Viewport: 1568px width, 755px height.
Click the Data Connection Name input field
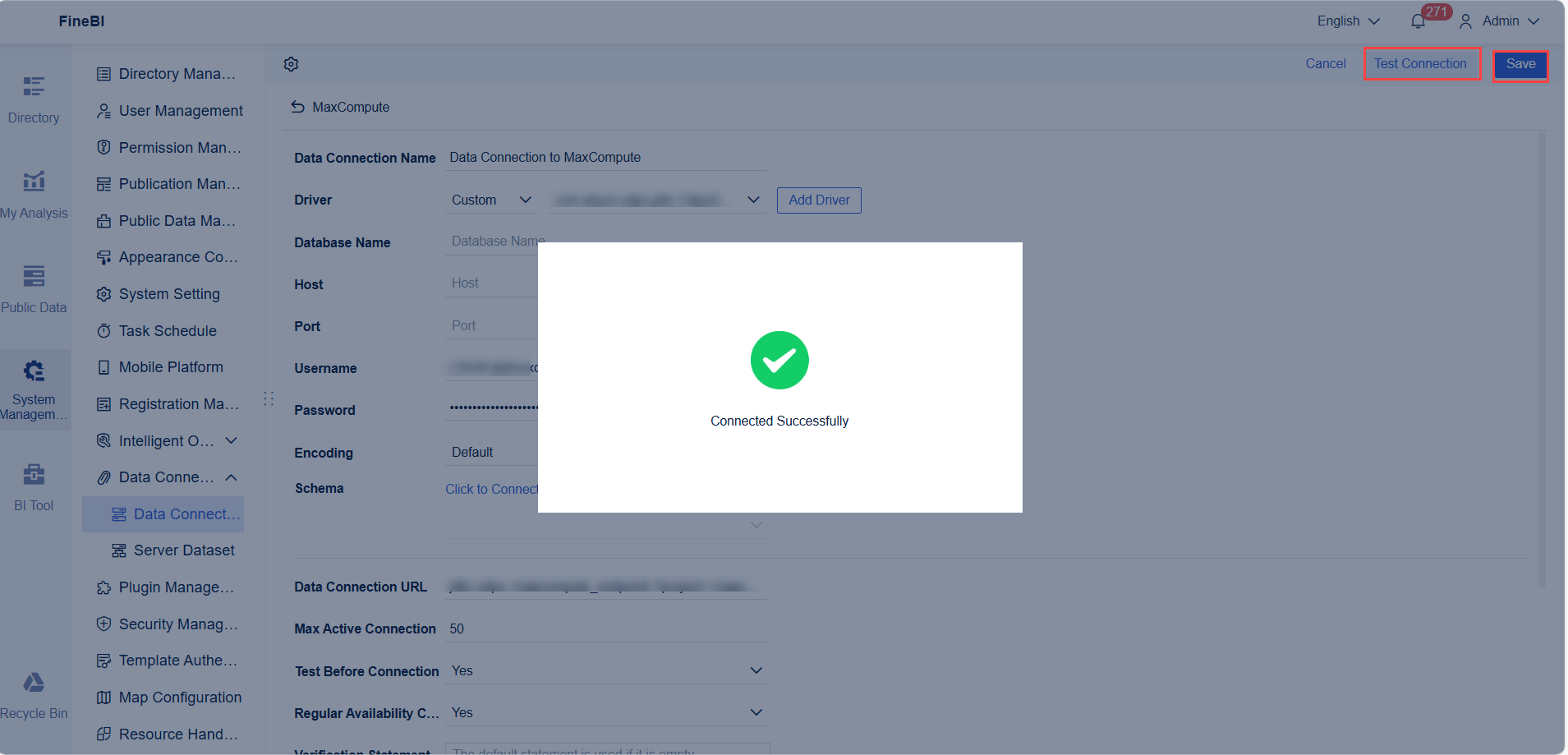click(x=606, y=158)
